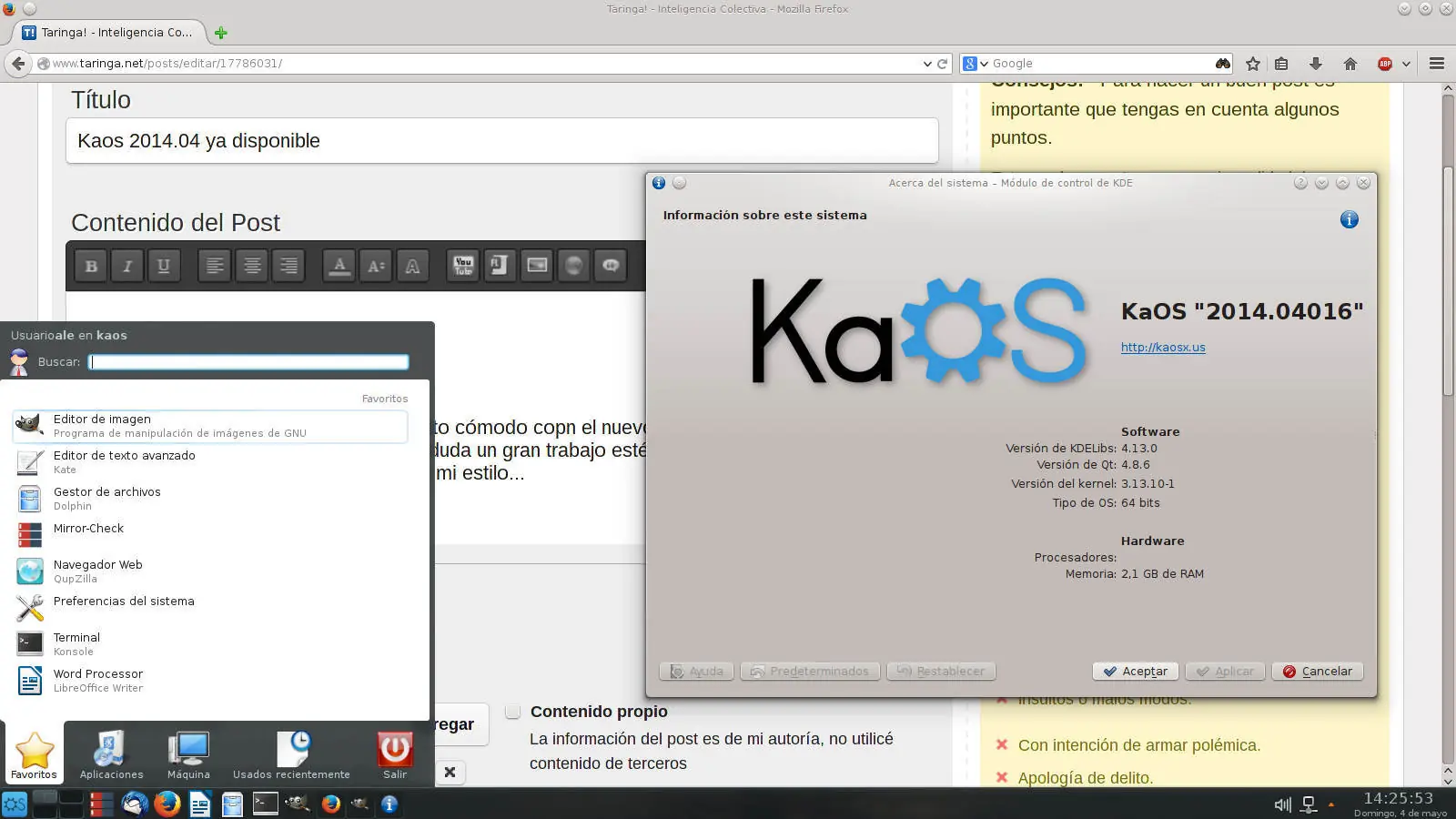Open Kate advanced text editor entry

click(209, 462)
